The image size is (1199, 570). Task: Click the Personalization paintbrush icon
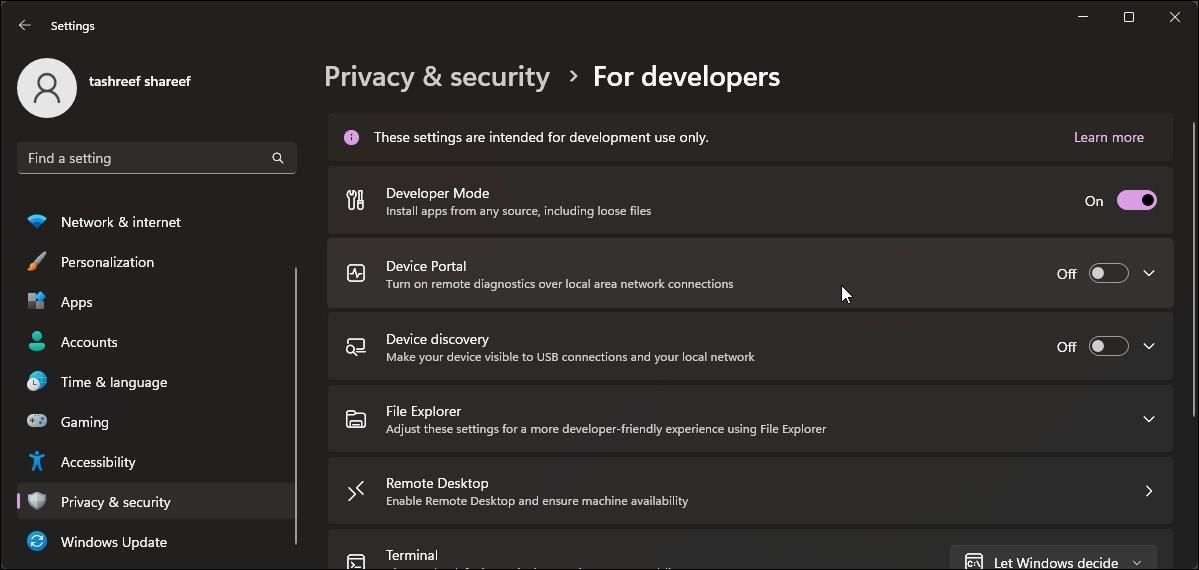[37, 262]
